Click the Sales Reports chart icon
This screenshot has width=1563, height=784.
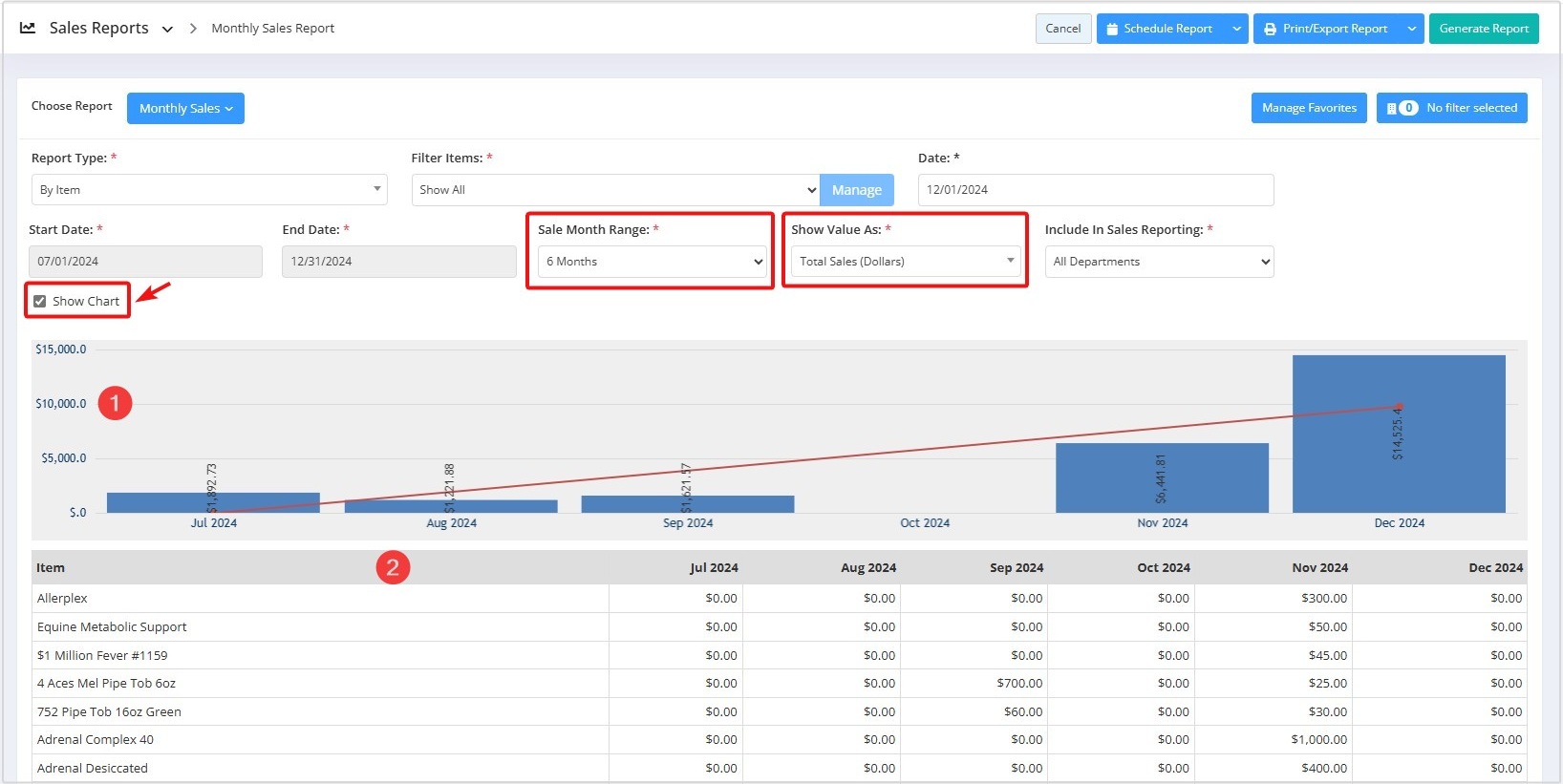tap(28, 28)
